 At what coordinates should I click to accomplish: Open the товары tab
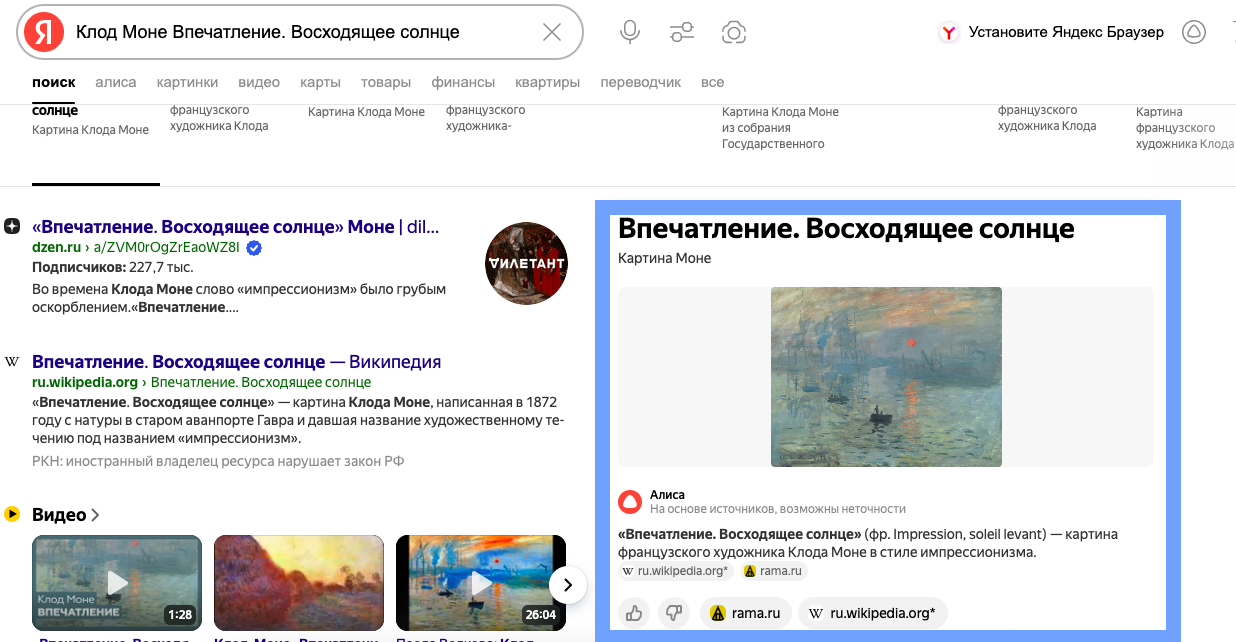pos(386,82)
